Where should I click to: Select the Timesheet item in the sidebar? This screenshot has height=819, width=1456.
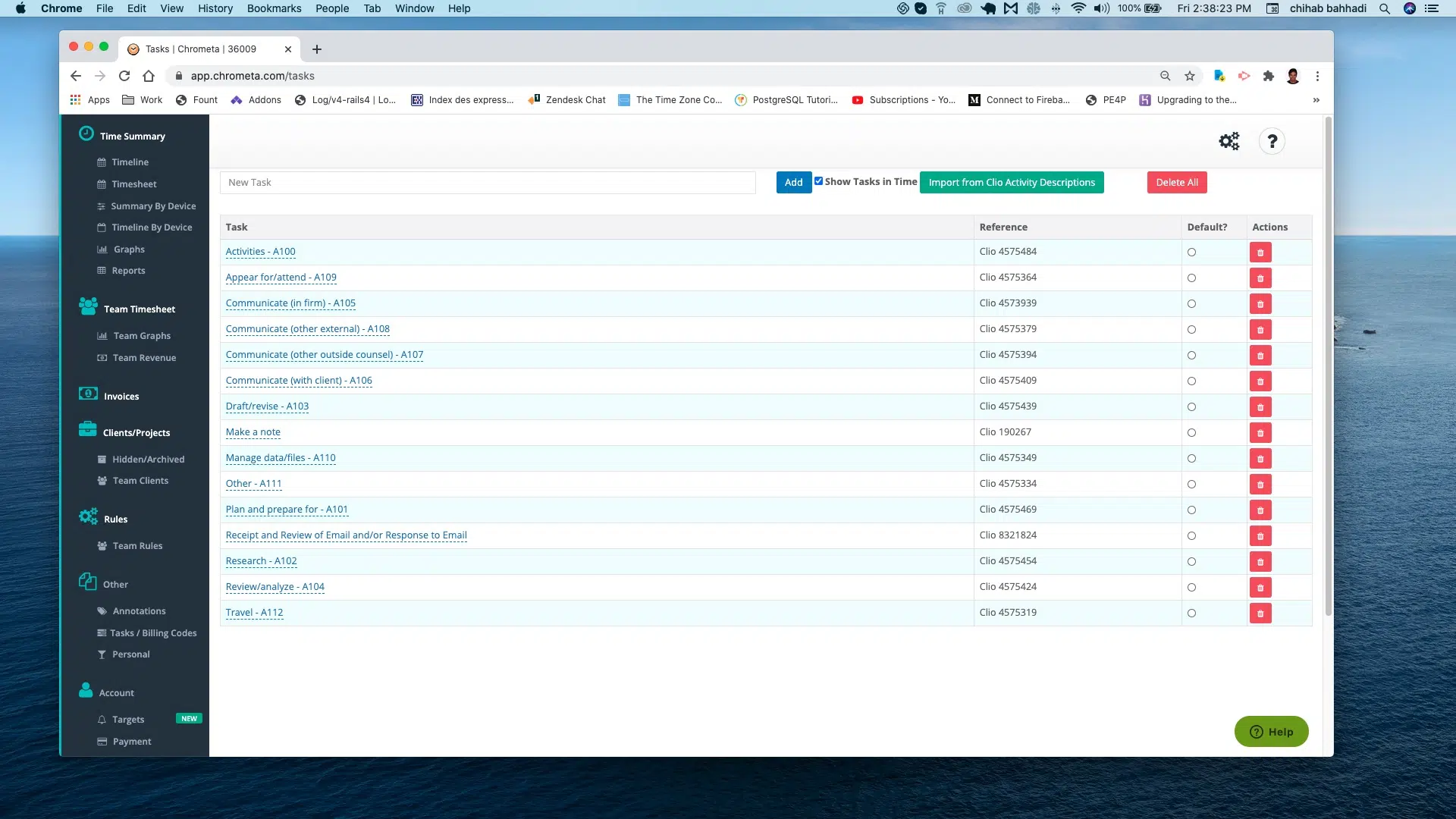135,184
